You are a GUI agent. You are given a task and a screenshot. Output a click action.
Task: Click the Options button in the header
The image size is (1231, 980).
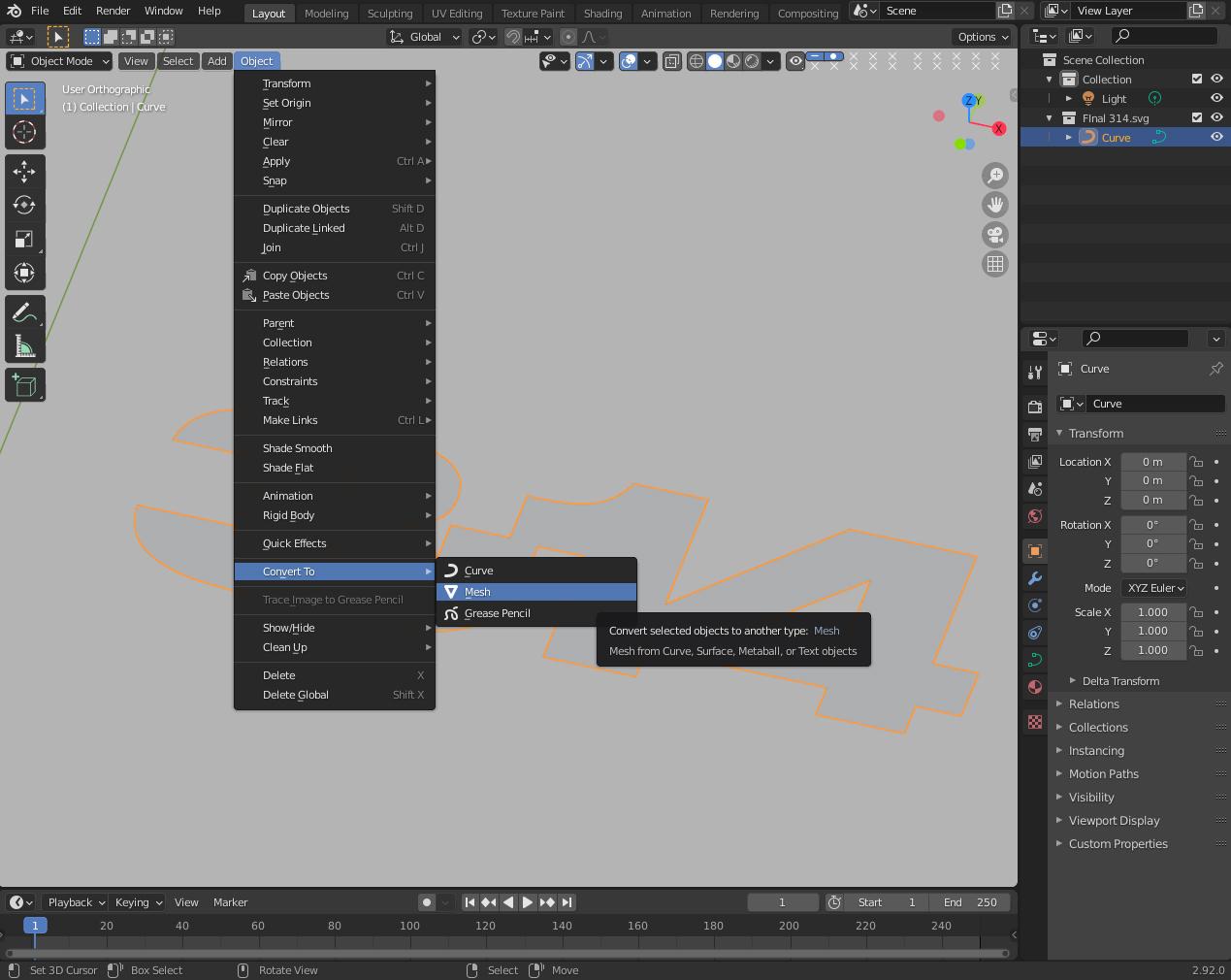981,36
